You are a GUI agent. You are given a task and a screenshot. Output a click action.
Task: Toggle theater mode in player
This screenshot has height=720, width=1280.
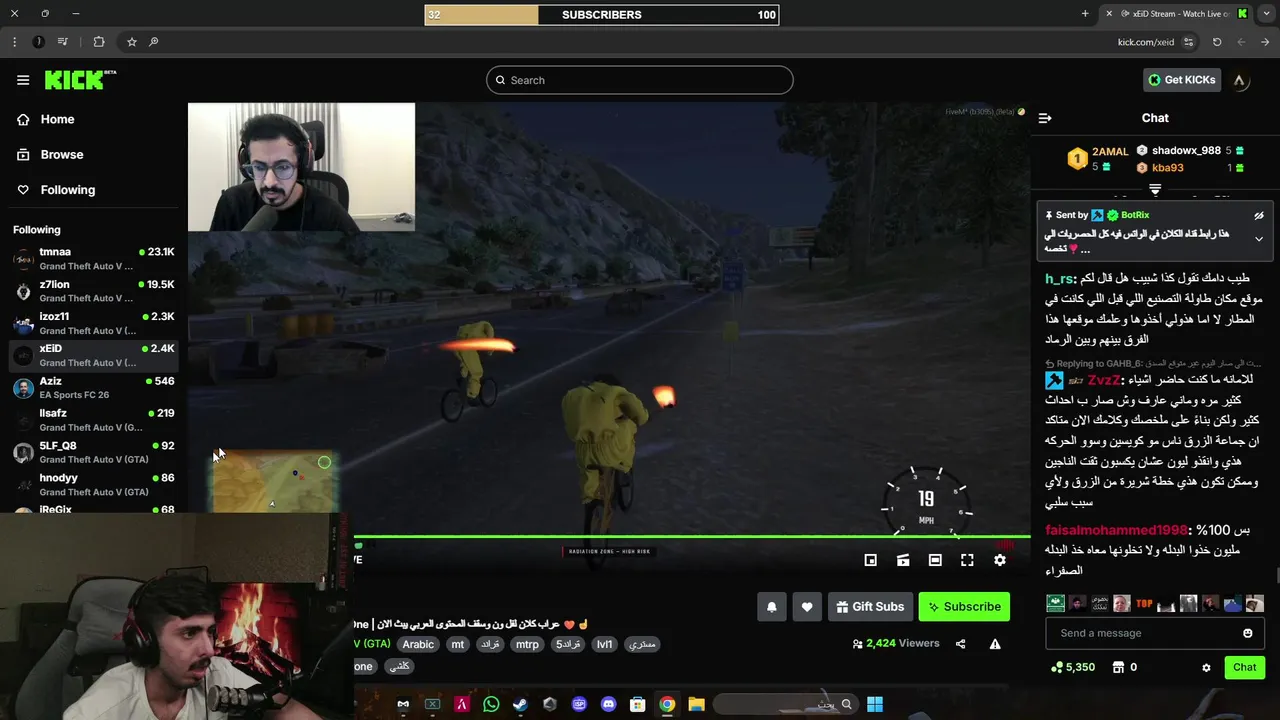935,560
